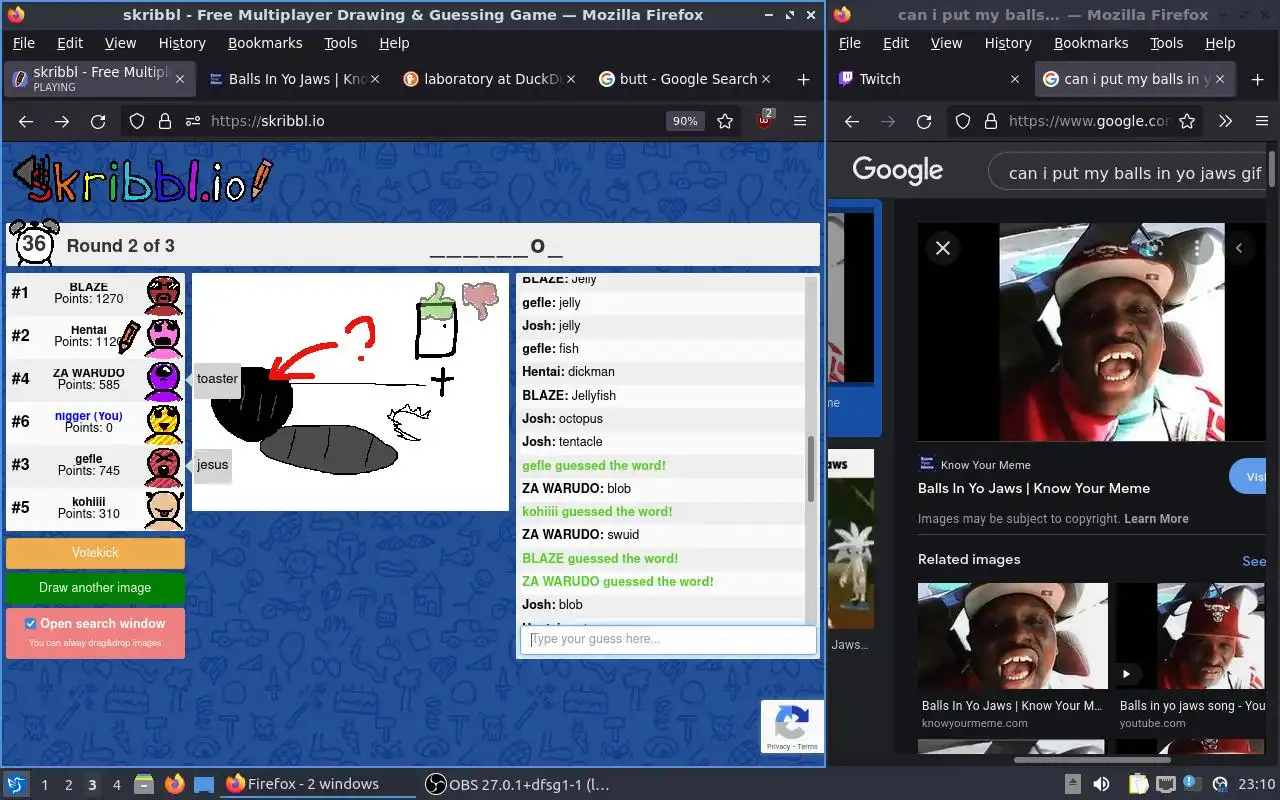Viewport: 1280px width, 800px height.
Task: Open the File menu in the skribbl window
Action: pos(23,43)
